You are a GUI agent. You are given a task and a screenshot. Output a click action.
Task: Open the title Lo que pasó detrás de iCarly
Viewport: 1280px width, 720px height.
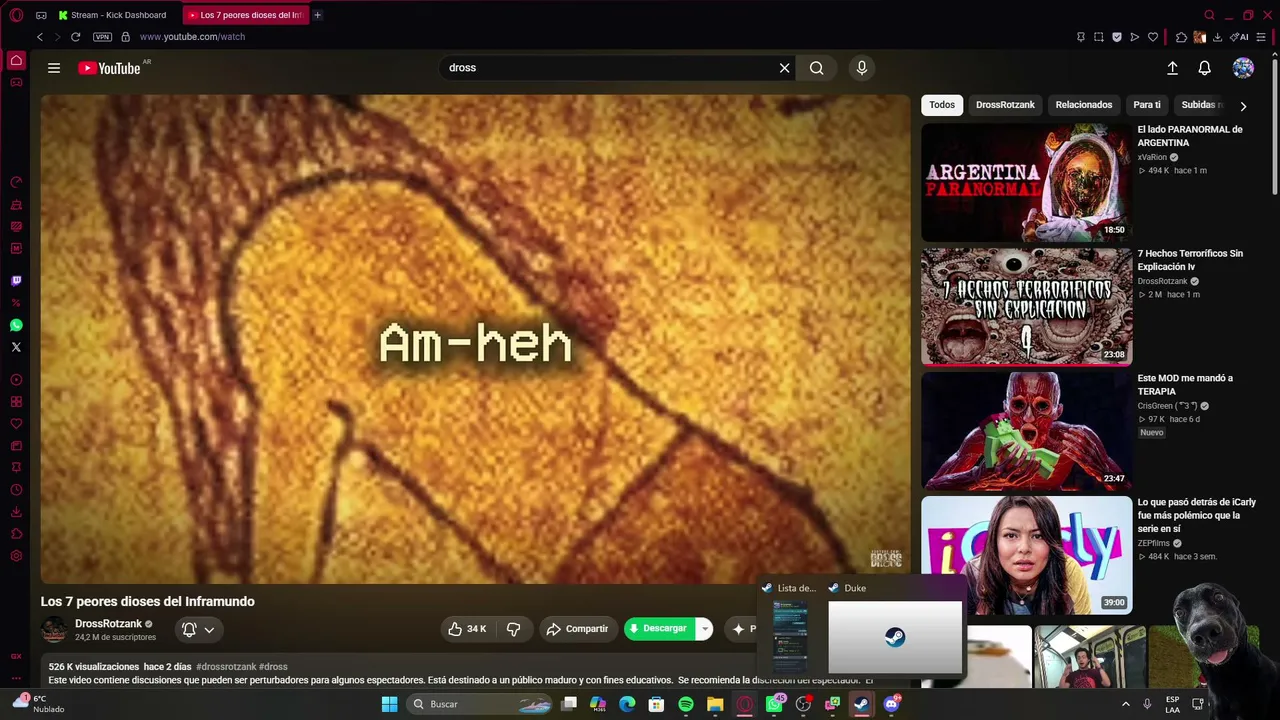pyautogui.click(x=1196, y=515)
